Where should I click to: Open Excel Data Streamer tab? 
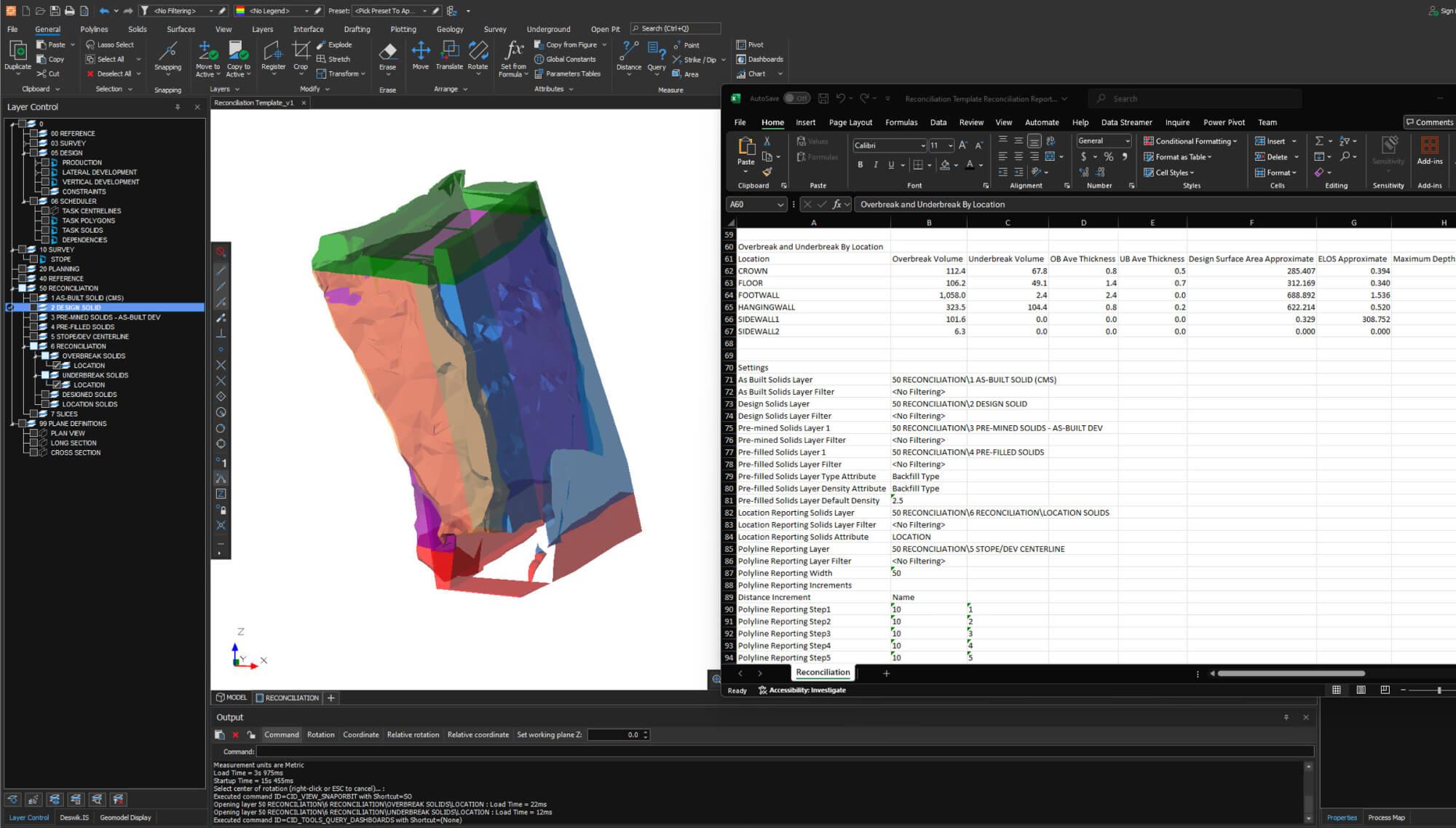coord(1126,122)
